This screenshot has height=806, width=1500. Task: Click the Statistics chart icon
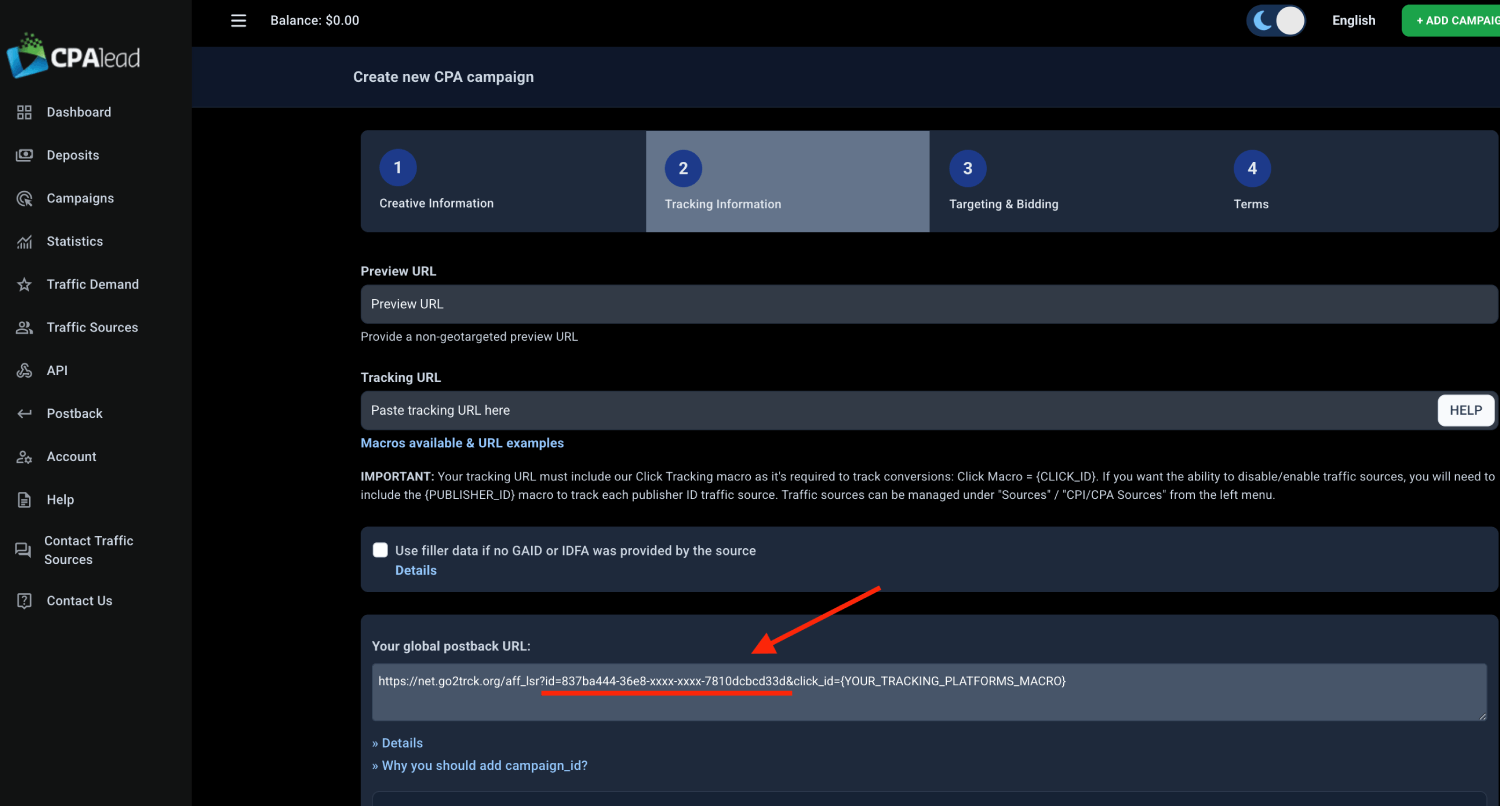pyautogui.click(x=25, y=241)
